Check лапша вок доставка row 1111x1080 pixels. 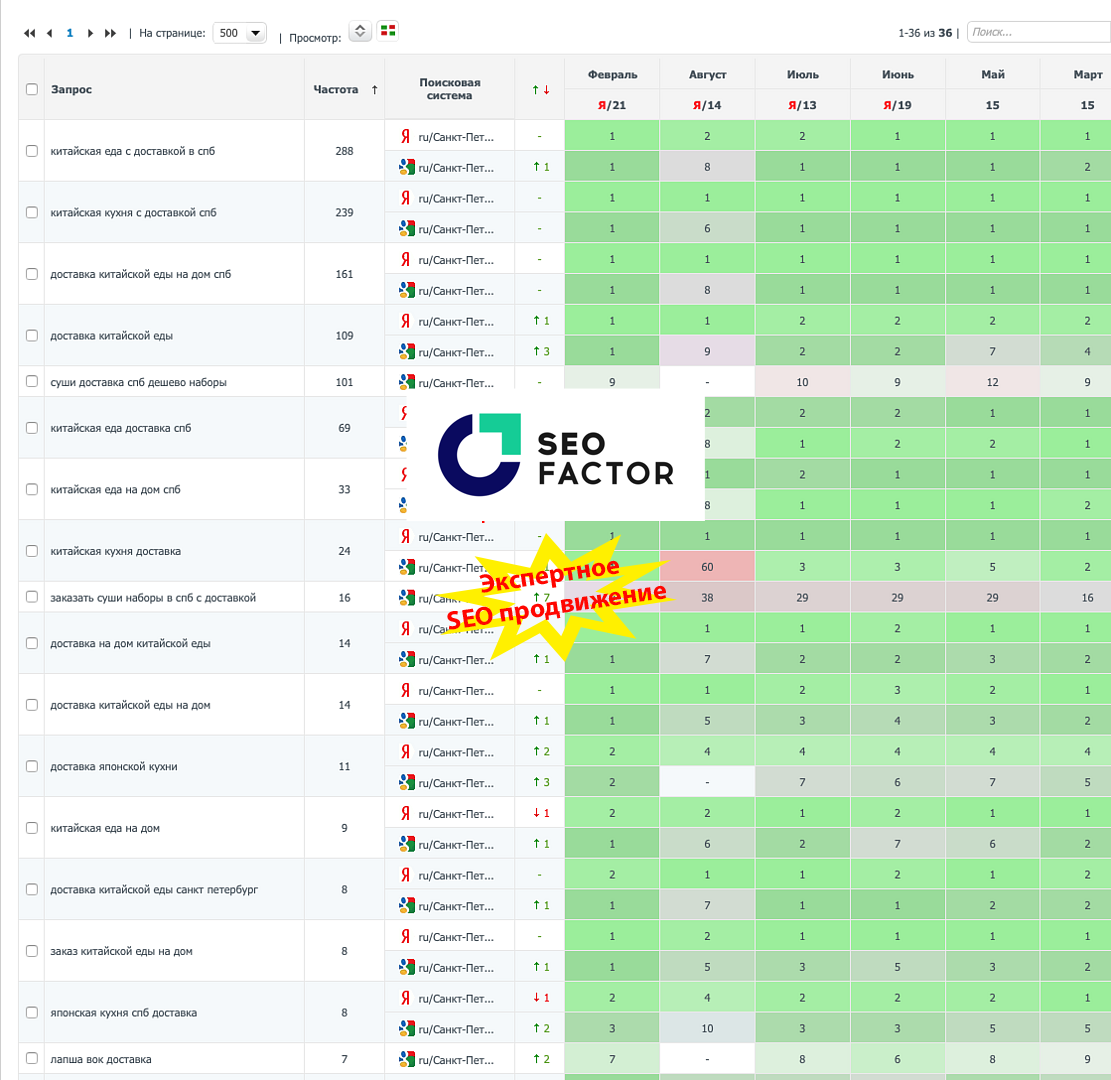tap(32, 1058)
